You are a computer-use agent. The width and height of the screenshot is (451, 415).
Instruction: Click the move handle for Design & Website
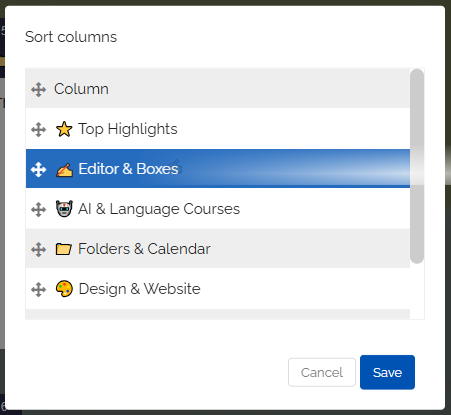tap(38, 289)
